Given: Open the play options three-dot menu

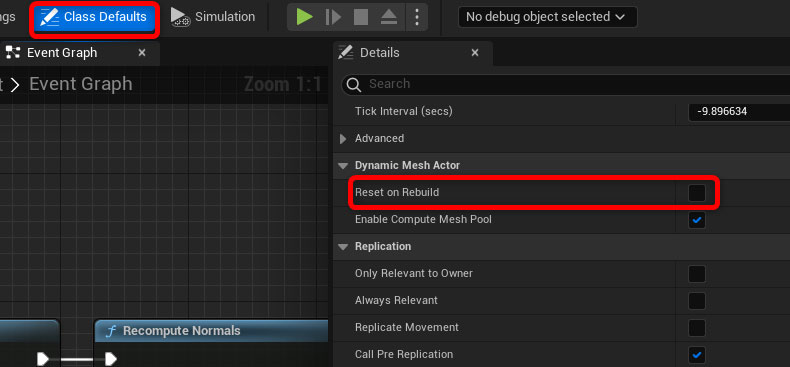Looking at the screenshot, I should pyautogui.click(x=417, y=17).
